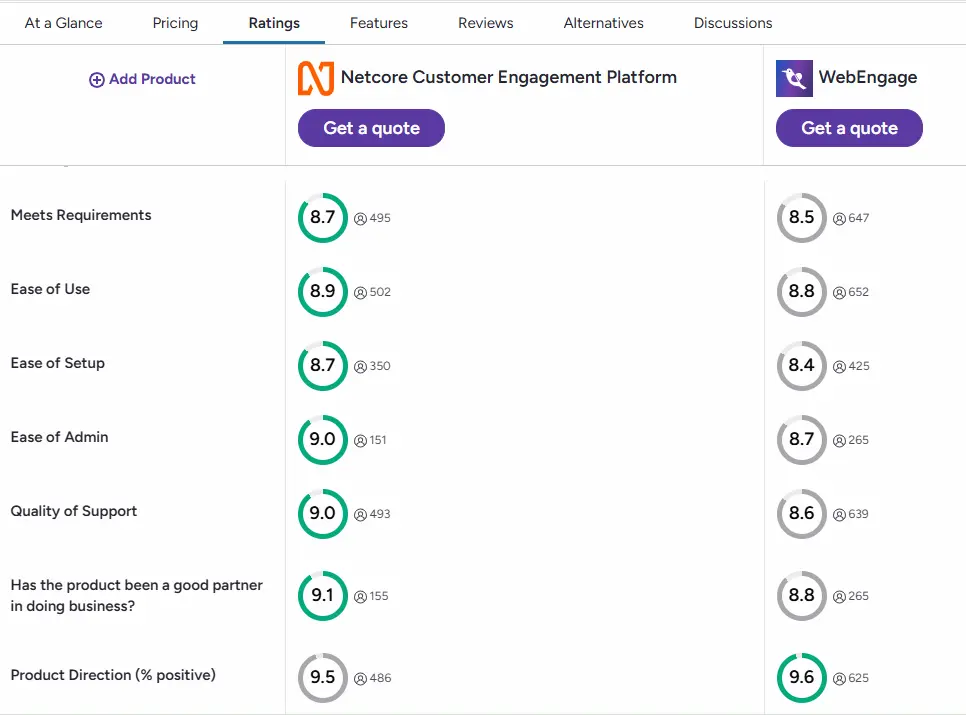The width and height of the screenshot is (966, 715).
Task: Click WebEngage 8.5 Meets Requirements score ring
Action: (x=802, y=217)
